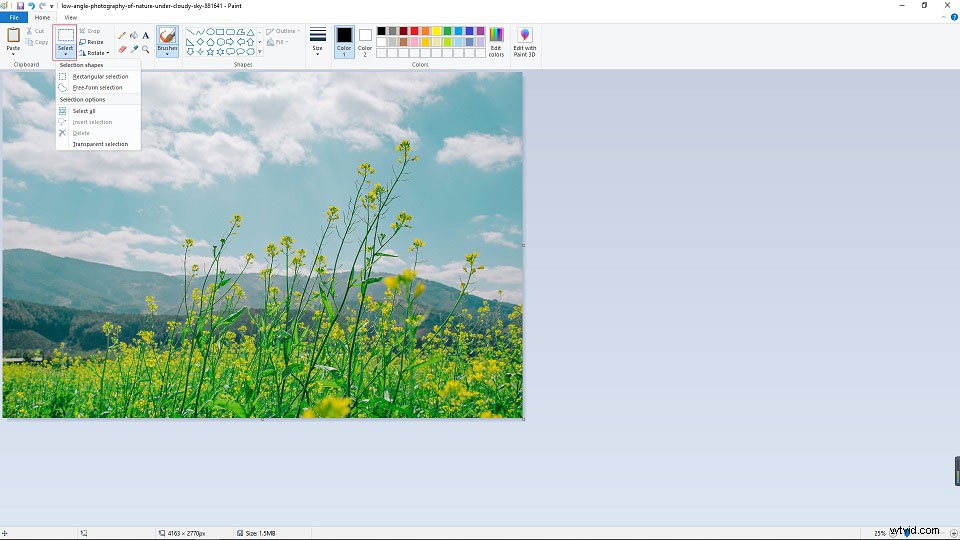Open Edit with Paint 3D

[x=525, y=41]
